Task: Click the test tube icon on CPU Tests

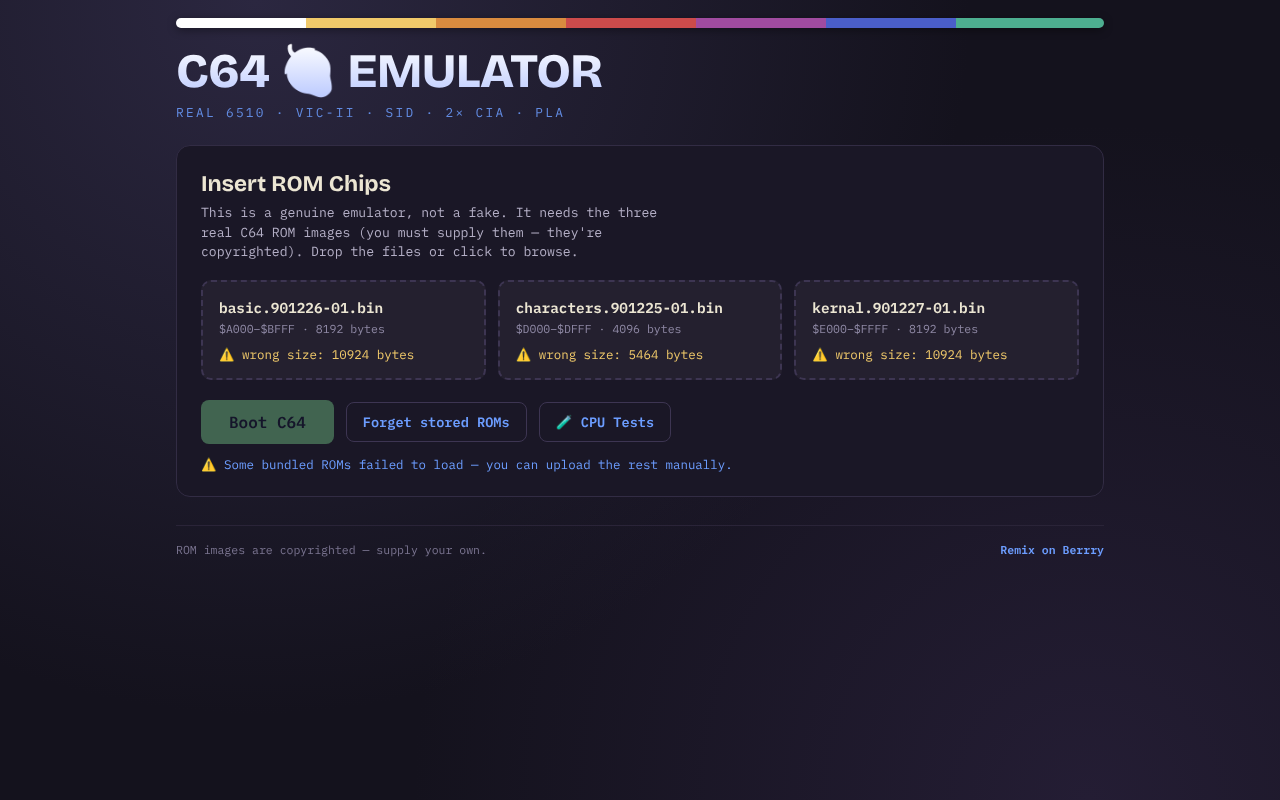Action: click(564, 422)
